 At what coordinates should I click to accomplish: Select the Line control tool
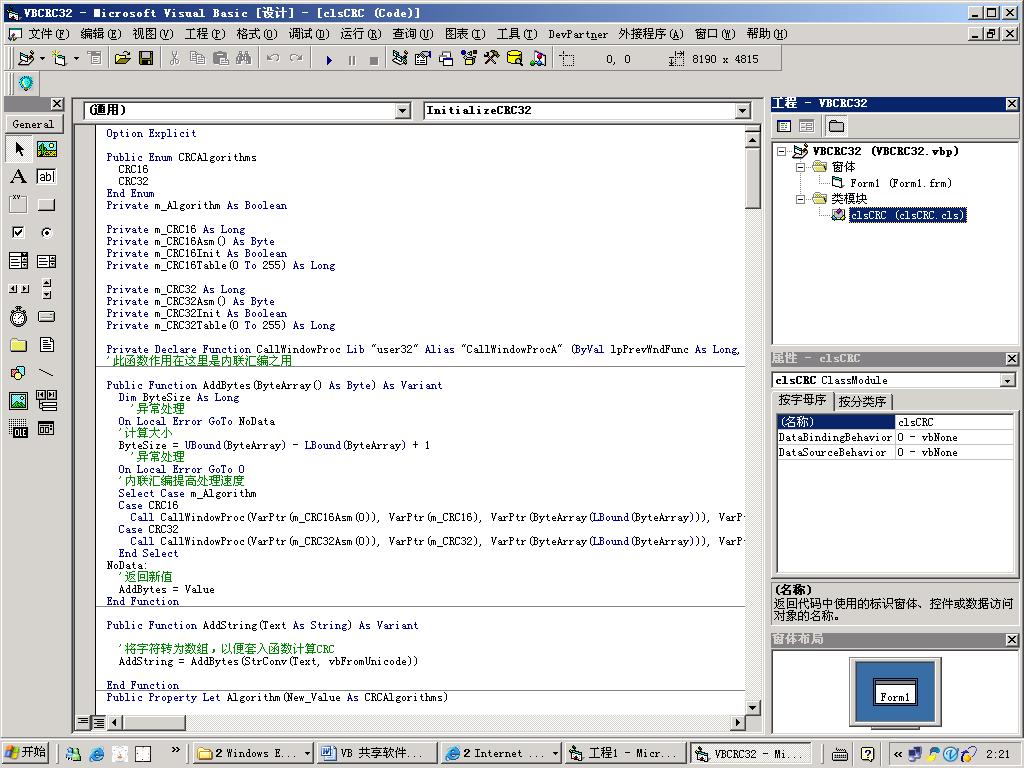pyautogui.click(x=46, y=373)
